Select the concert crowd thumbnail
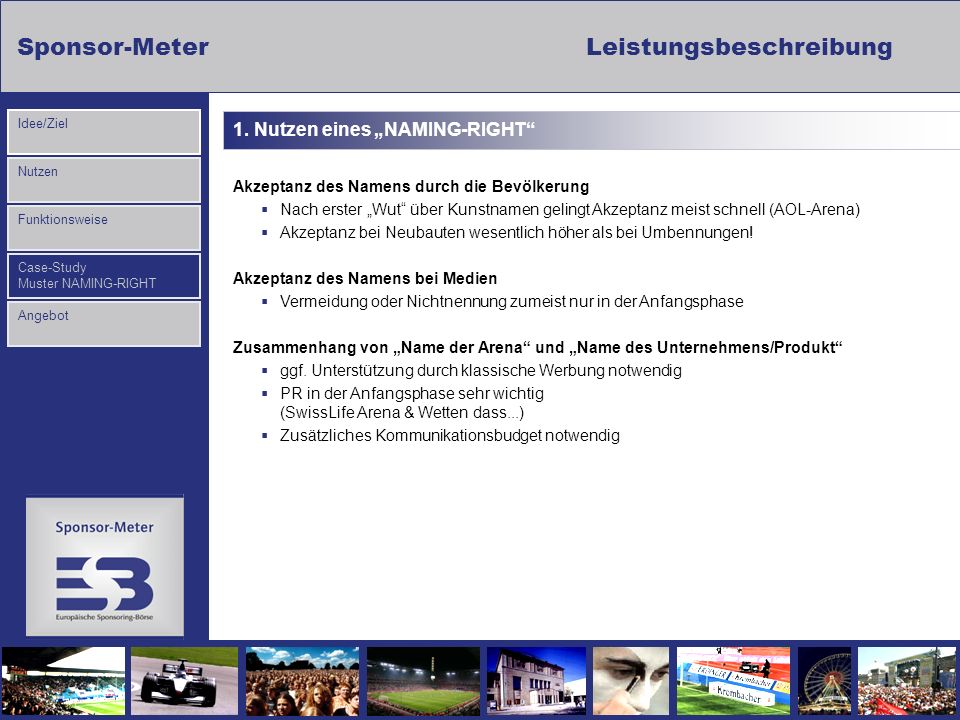The width and height of the screenshot is (960, 720). (x=302, y=681)
